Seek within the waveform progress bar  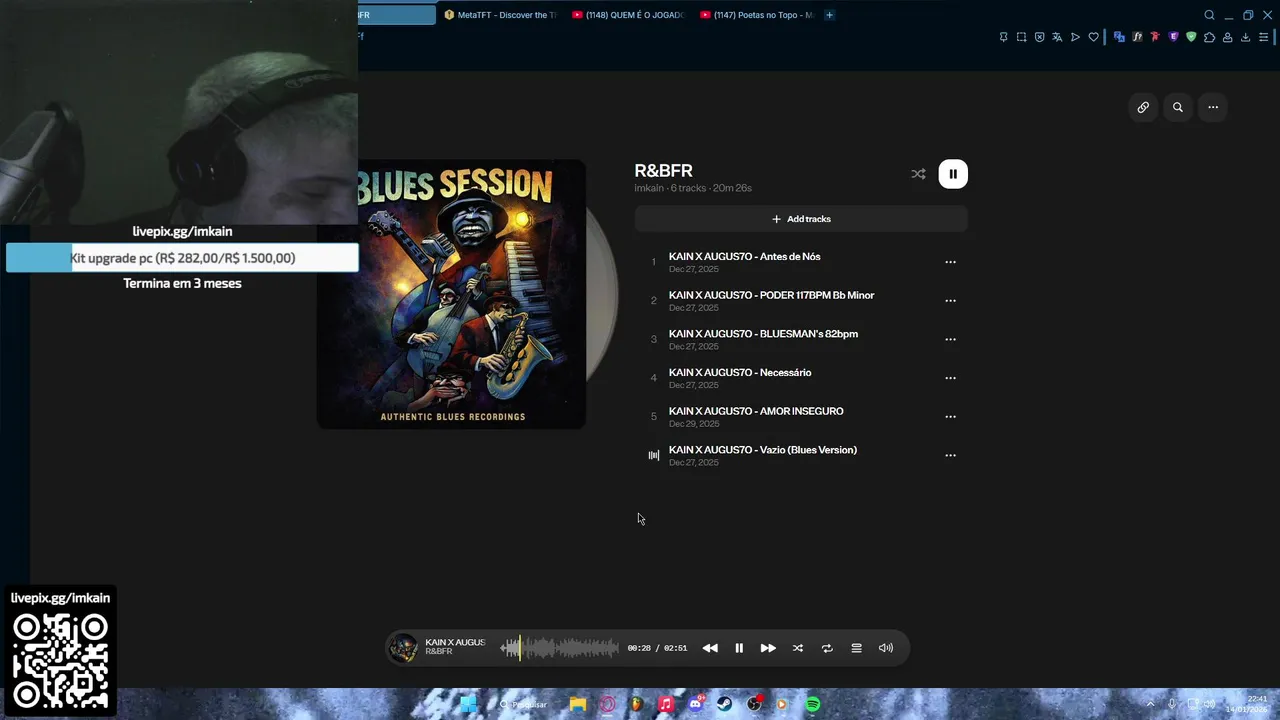coord(560,648)
